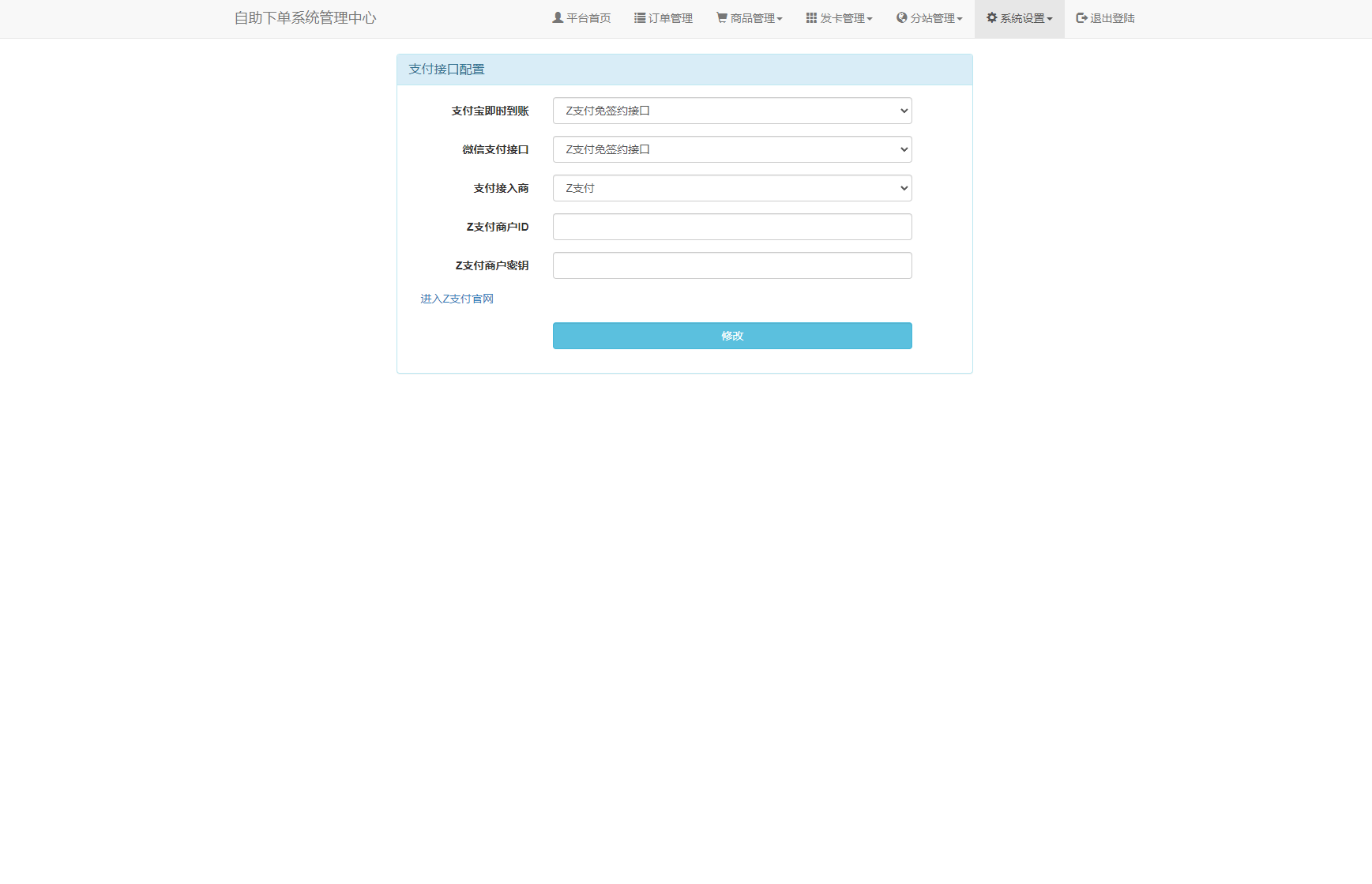
Task: Click the grid icon beside 发卡管理
Action: pyautogui.click(x=811, y=17)
